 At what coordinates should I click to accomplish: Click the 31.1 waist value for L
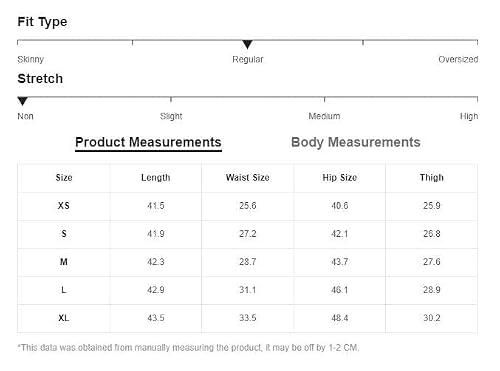pos(248,290)
